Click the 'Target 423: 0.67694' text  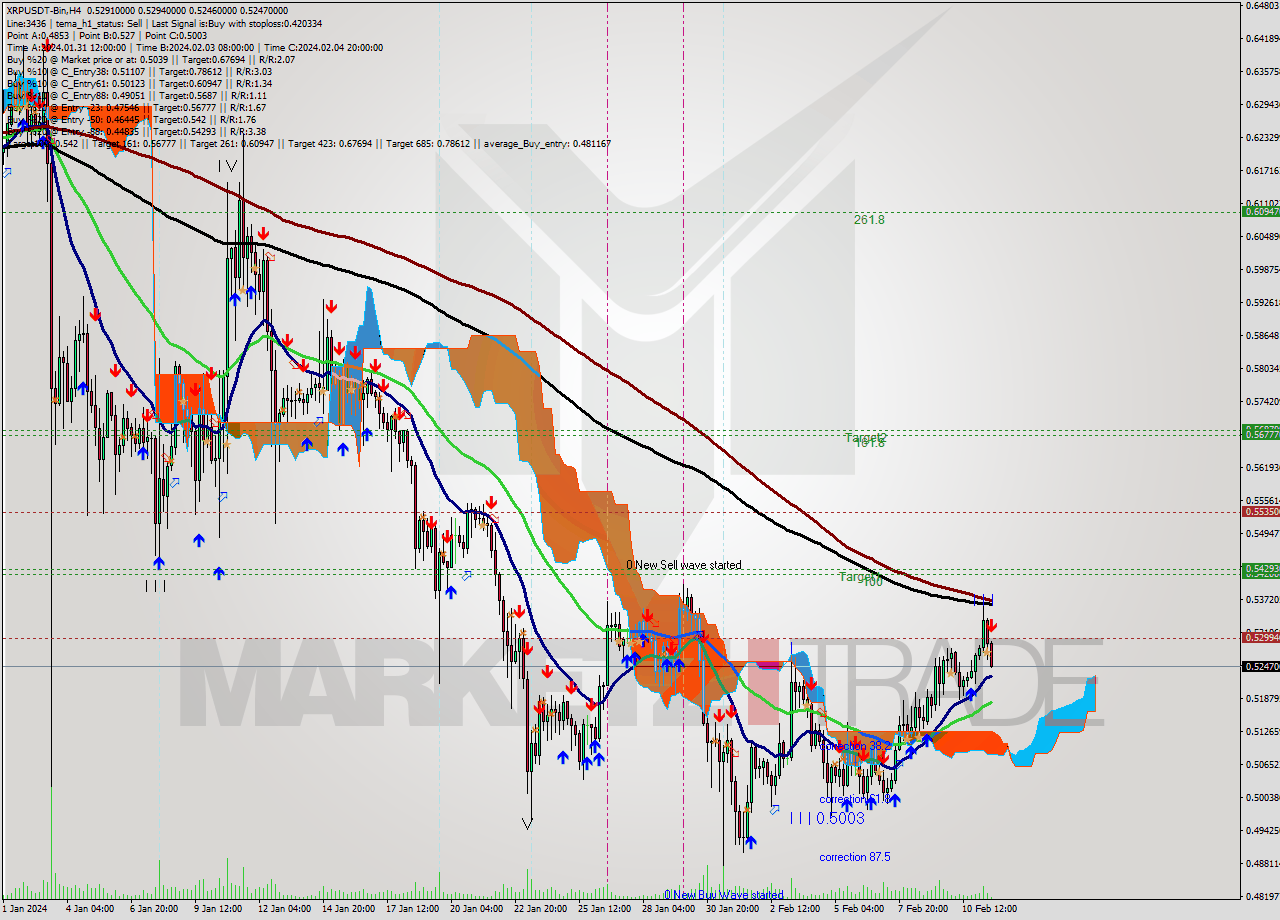pos(330,144)
